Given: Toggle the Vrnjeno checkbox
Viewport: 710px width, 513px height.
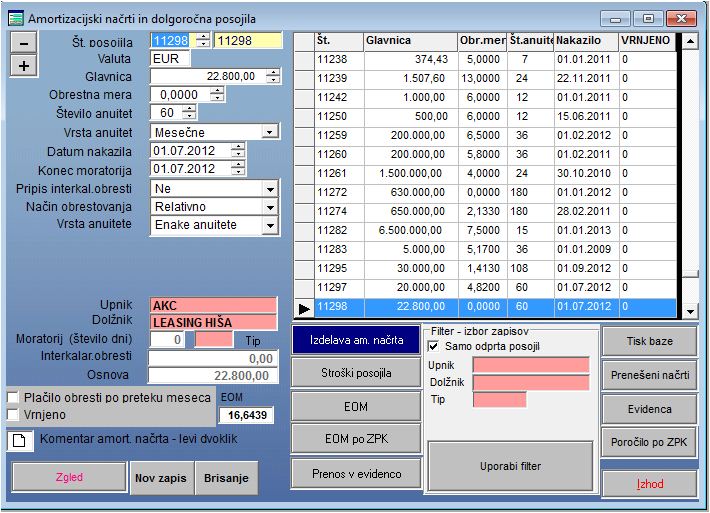Looking at the screenshot, I should click(13, 414).
